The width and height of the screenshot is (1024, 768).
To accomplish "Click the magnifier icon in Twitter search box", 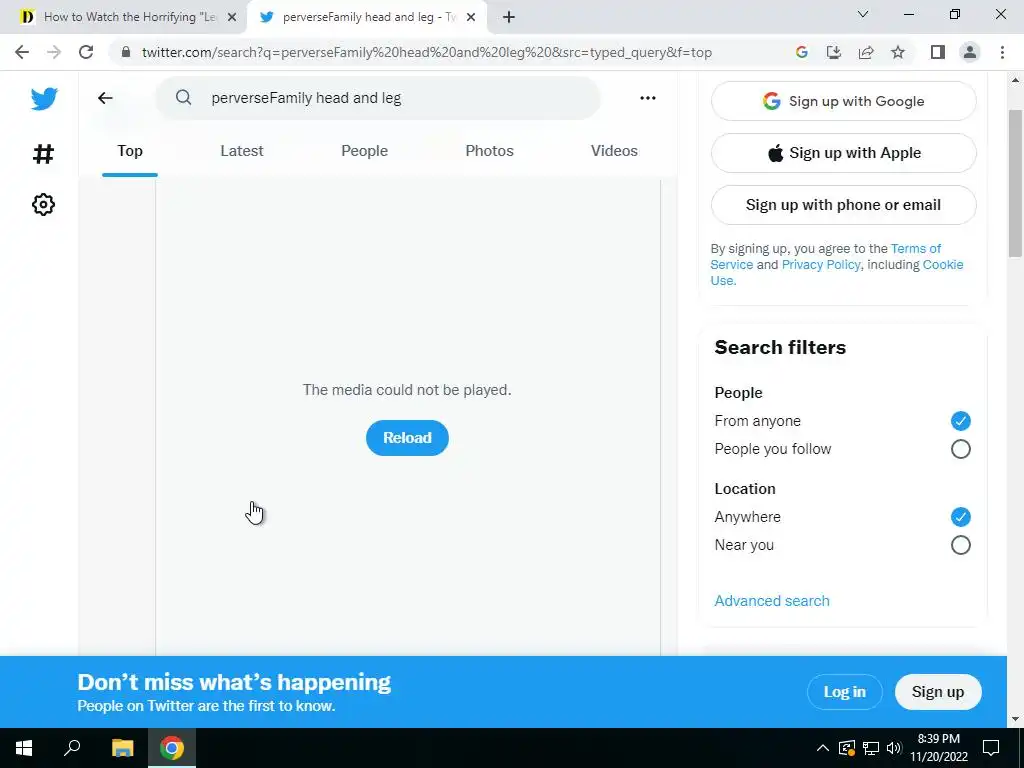I will (184, 98).
